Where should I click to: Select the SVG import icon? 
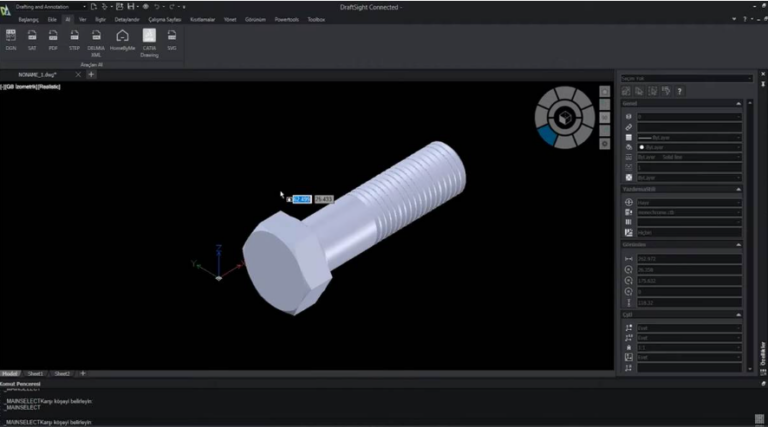pyautogui.click(x=172, y=37)
